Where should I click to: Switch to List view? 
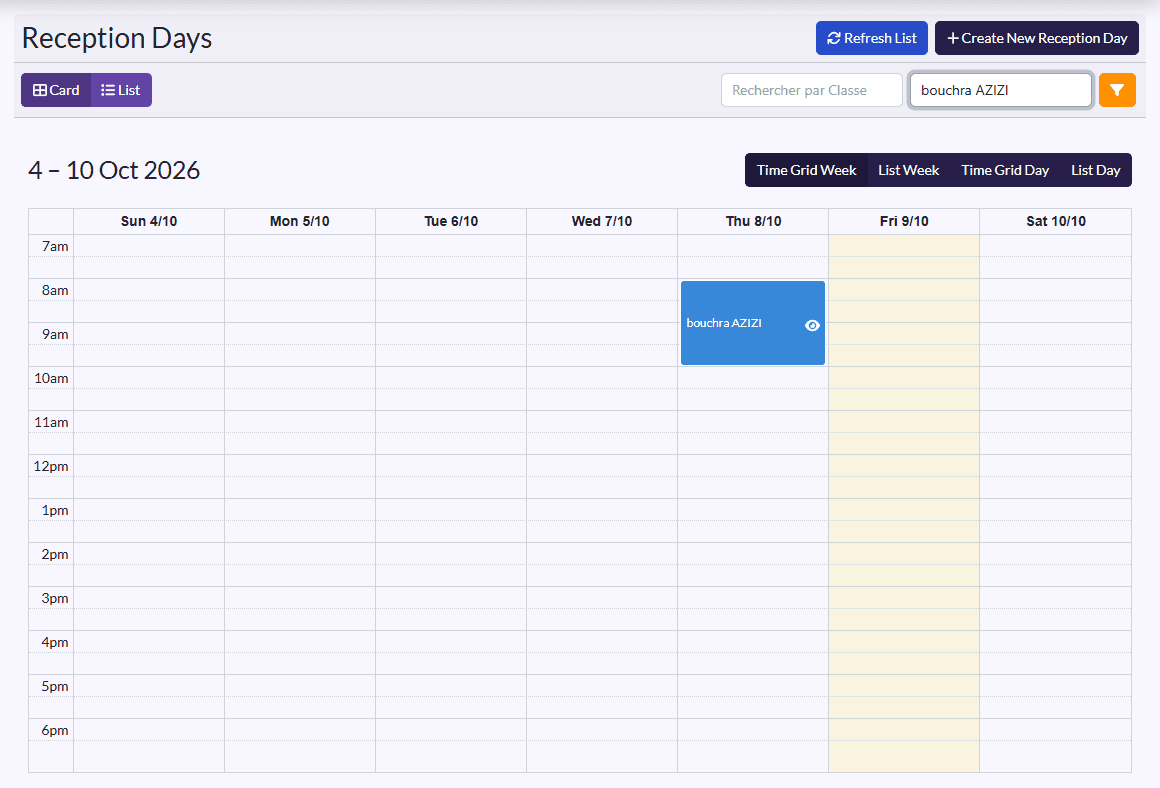121,90
